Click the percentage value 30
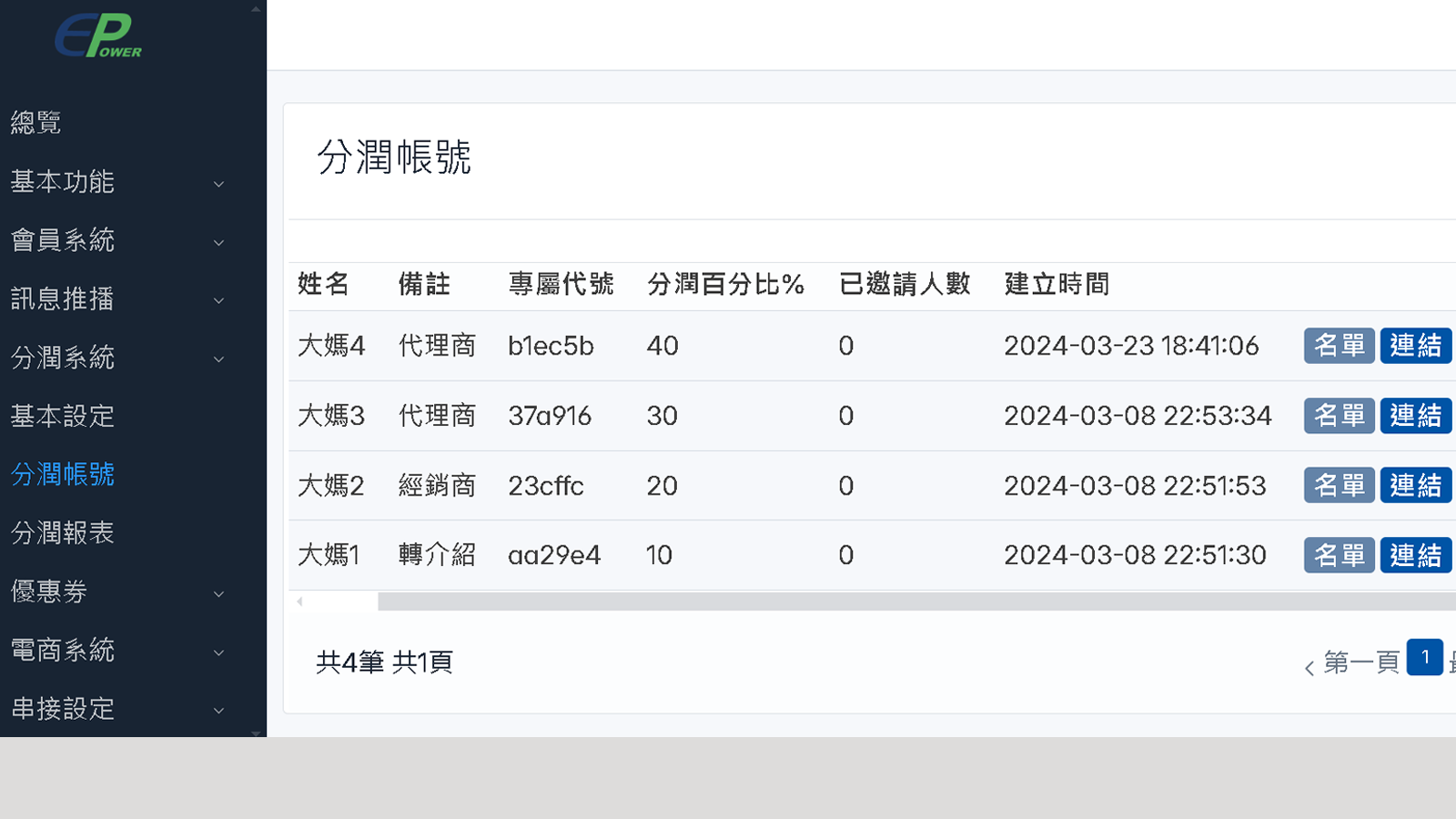The width and height of the screenshot is (1456, 819). pyautogui.click(x=662, y=416)
